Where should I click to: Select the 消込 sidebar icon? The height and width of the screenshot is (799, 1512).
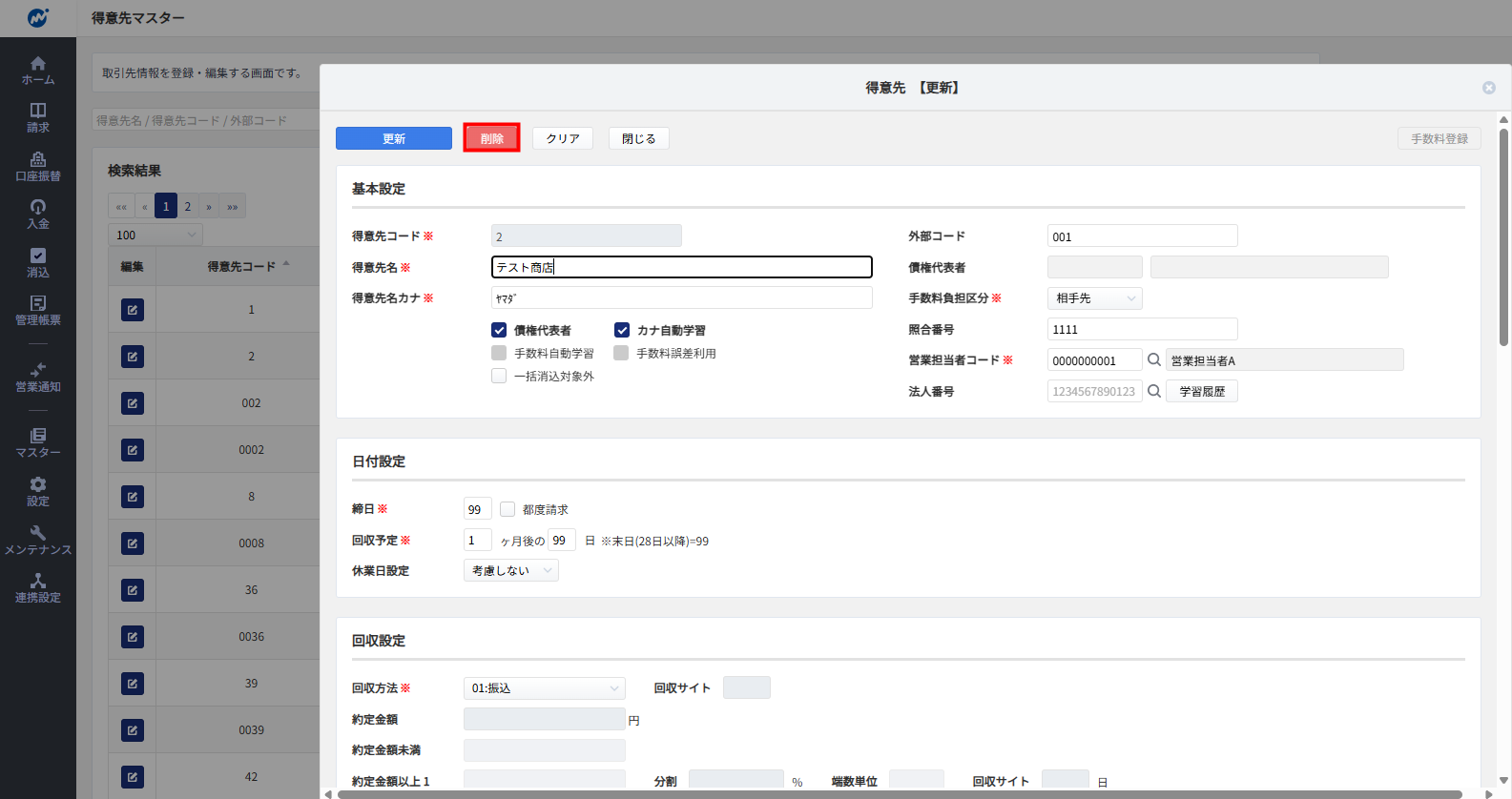coord(38,262)
